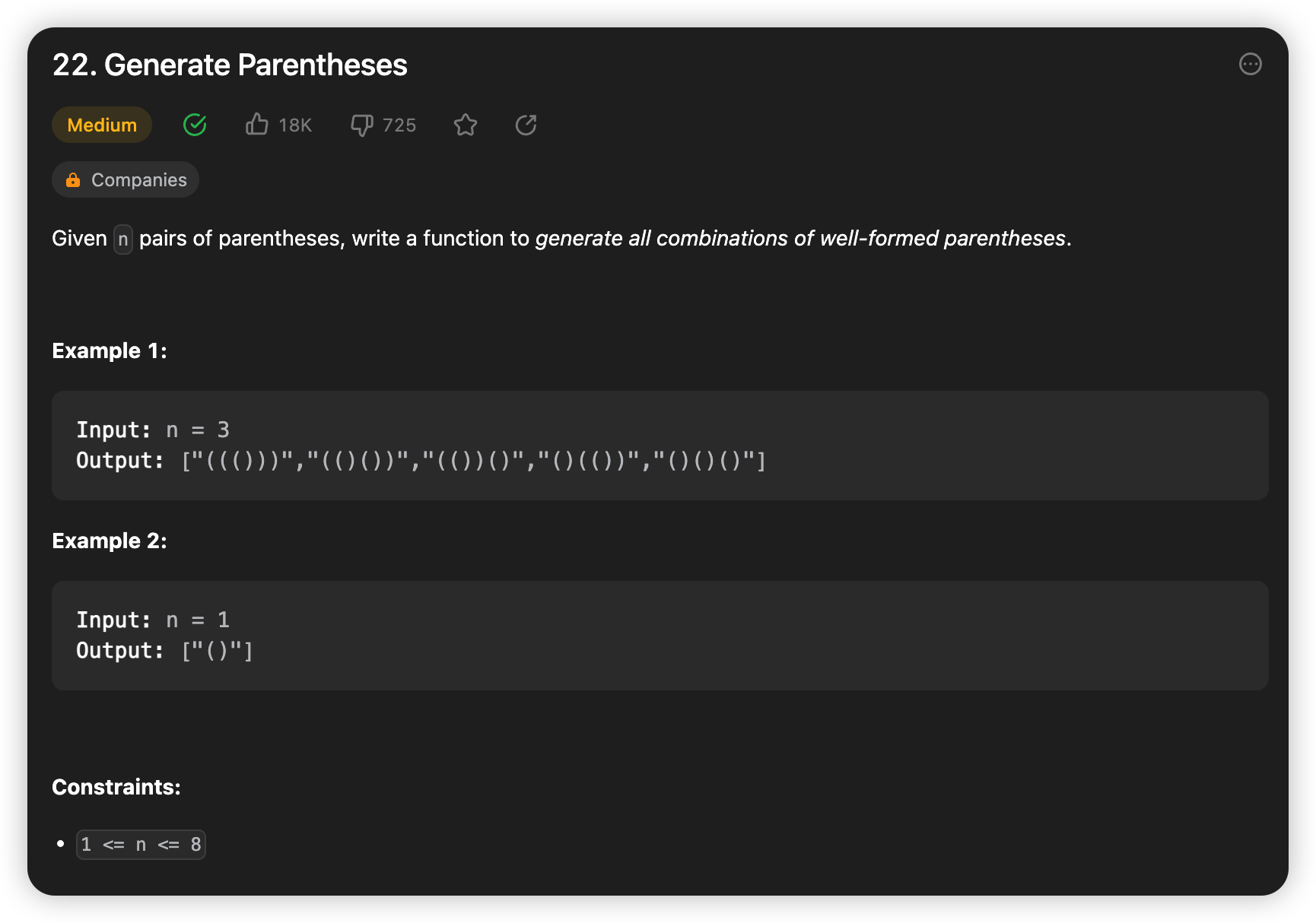The image size is (1316, 923).
Task: Click the green solved checkmark icon
Action: (x=194, y=125)
